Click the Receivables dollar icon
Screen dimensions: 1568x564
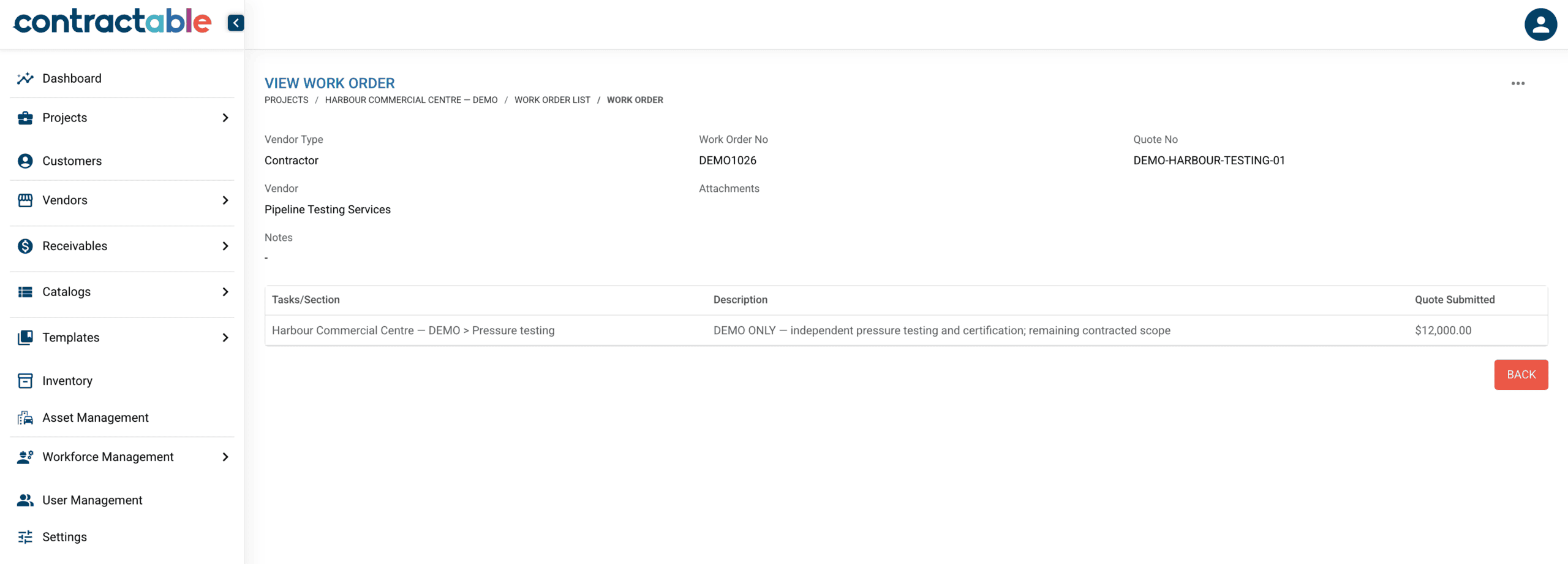(x=25, y=246)
